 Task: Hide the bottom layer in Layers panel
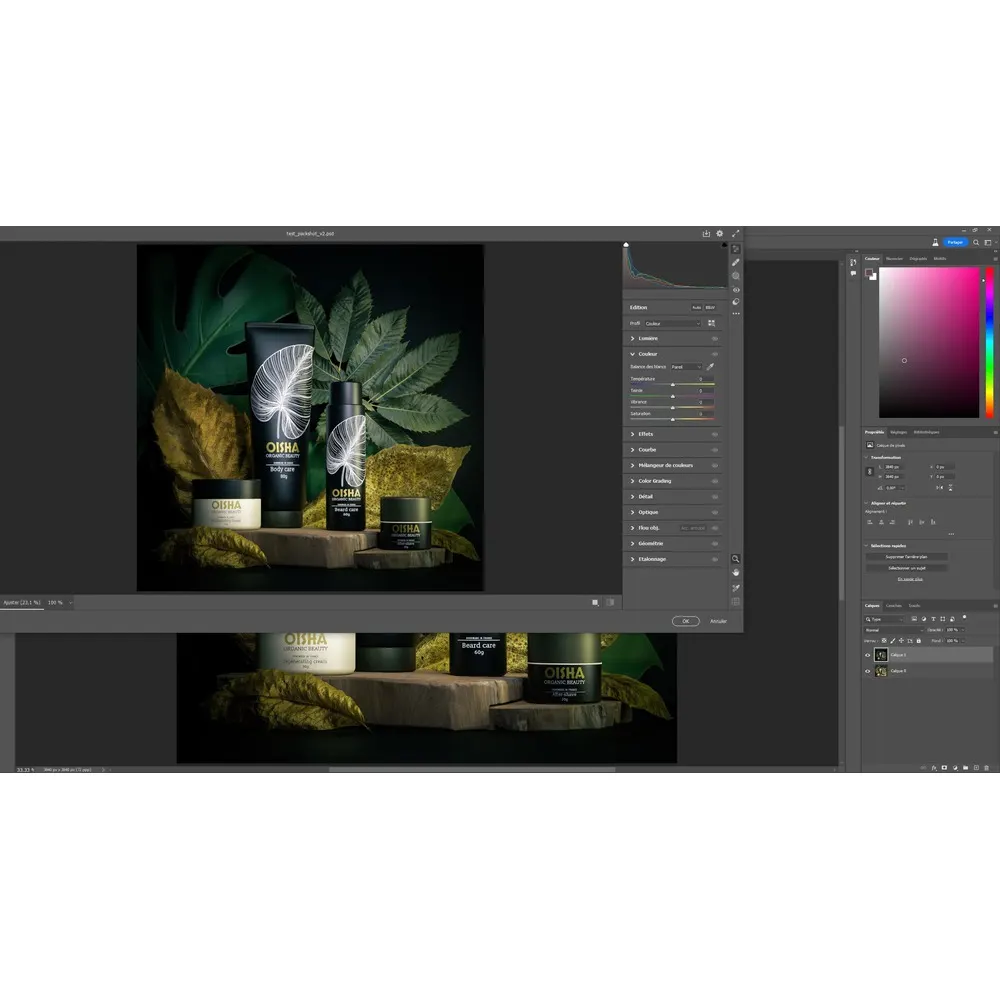[867, 671]
